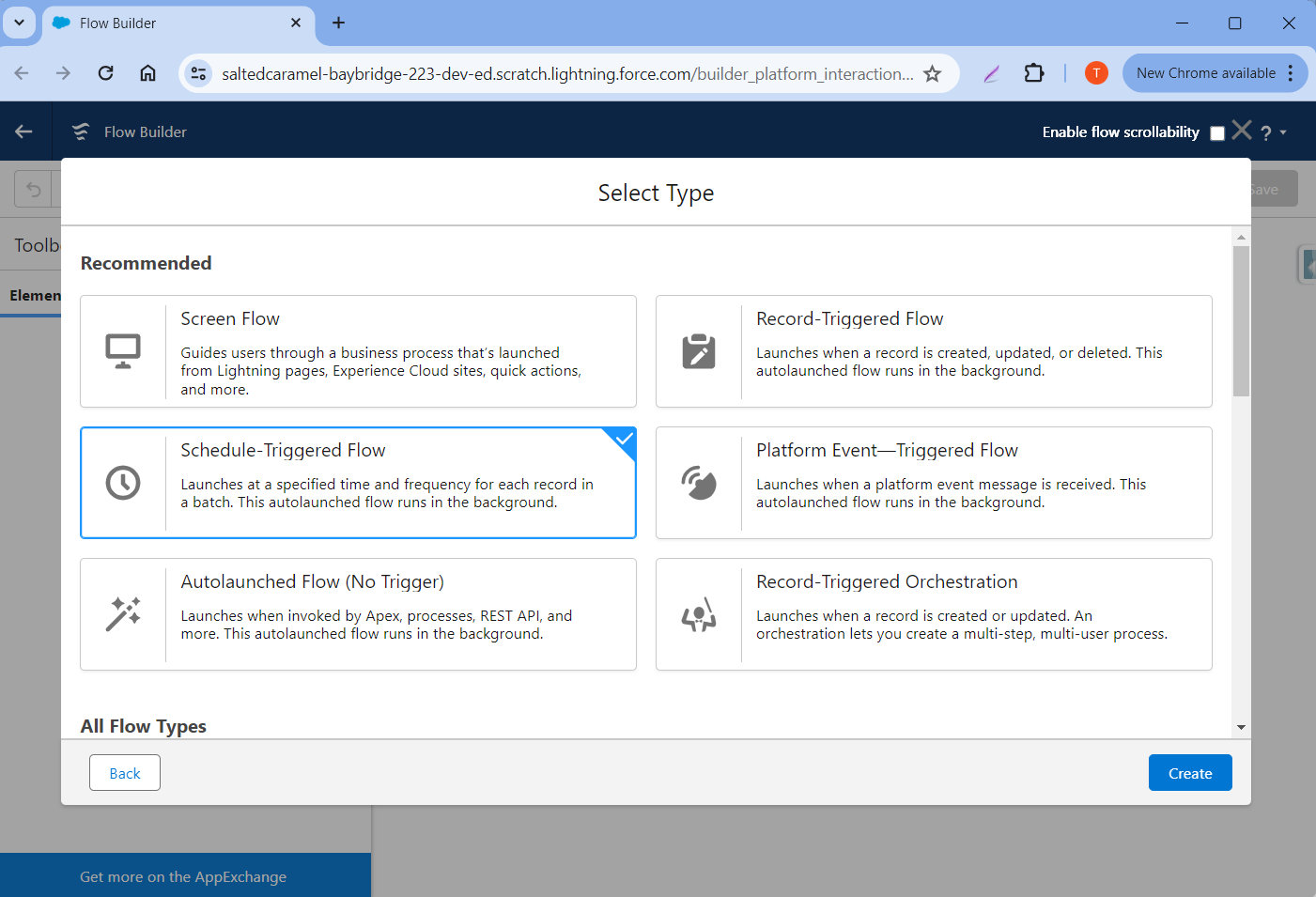
Task: Choose Platform Event—Triggered Flow title
Action: pos(887,450)
